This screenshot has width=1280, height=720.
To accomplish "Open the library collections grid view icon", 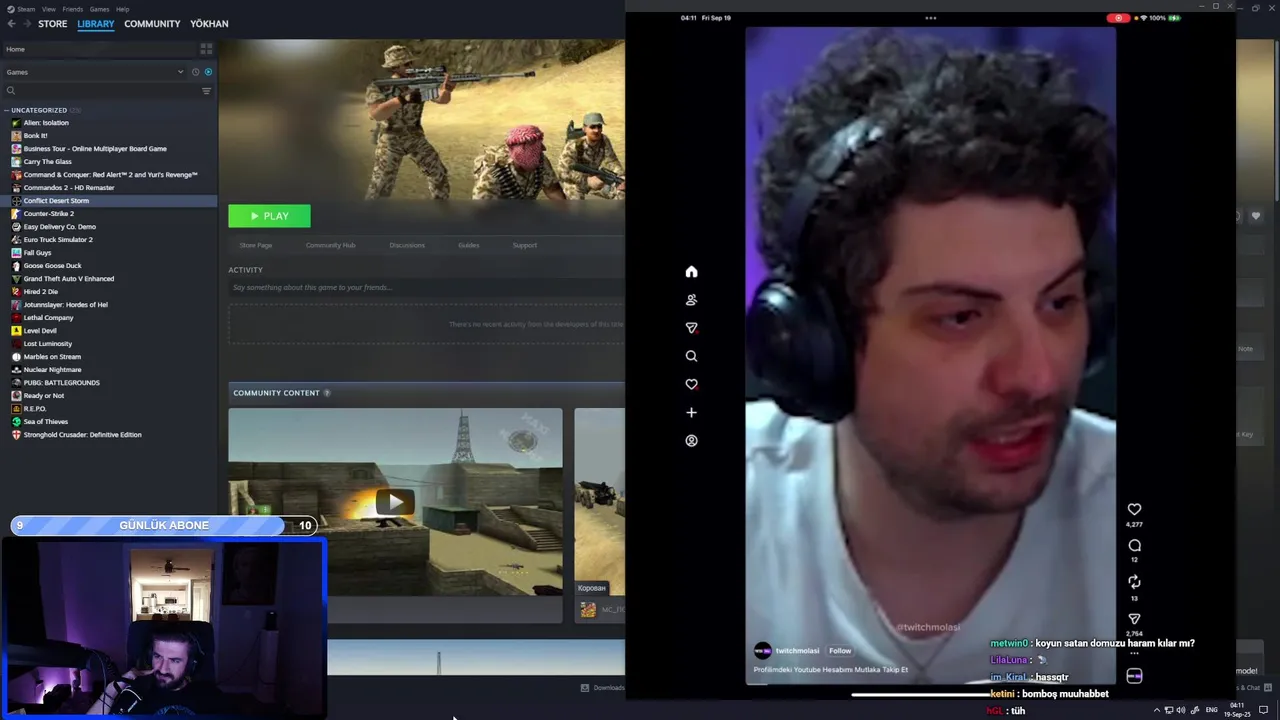I will pyautogui.click(x=206, y=48).
